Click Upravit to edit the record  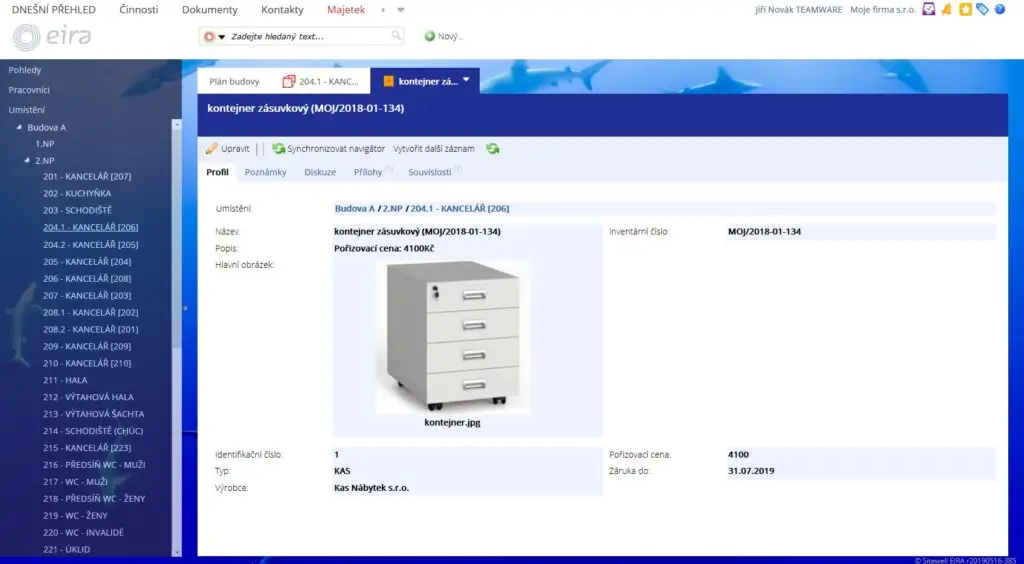tap(228, 149)
